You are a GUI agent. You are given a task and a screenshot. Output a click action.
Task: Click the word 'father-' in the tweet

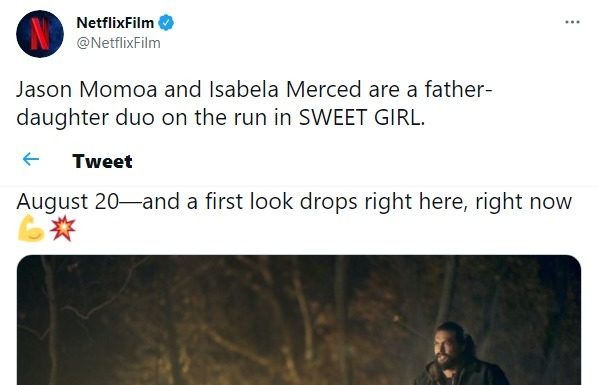(458, 90)
